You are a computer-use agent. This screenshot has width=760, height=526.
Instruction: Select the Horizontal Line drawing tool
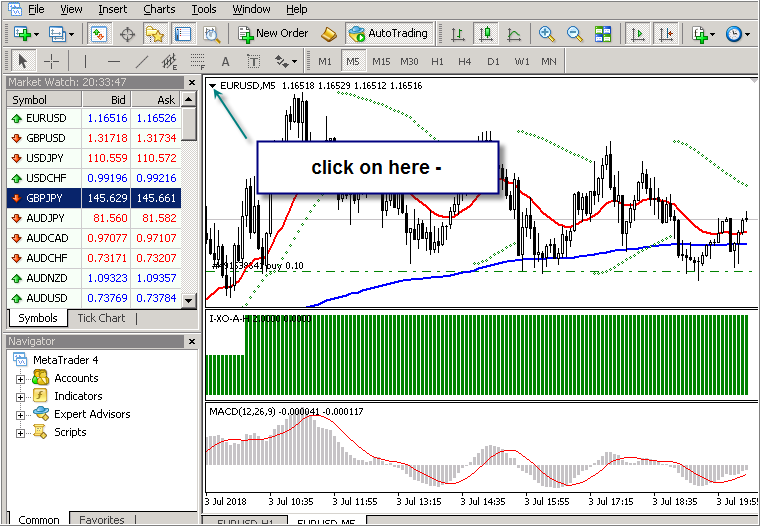tap(113, 61)
